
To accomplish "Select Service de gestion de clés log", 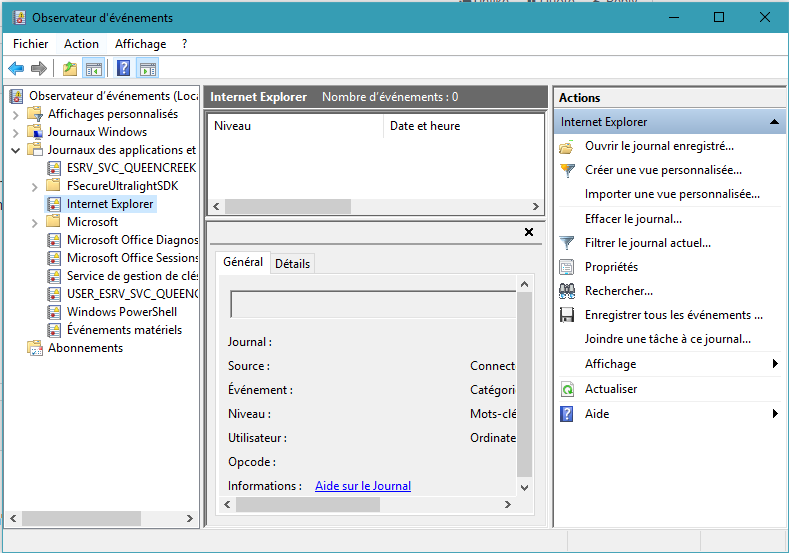I will coord(132,276).
